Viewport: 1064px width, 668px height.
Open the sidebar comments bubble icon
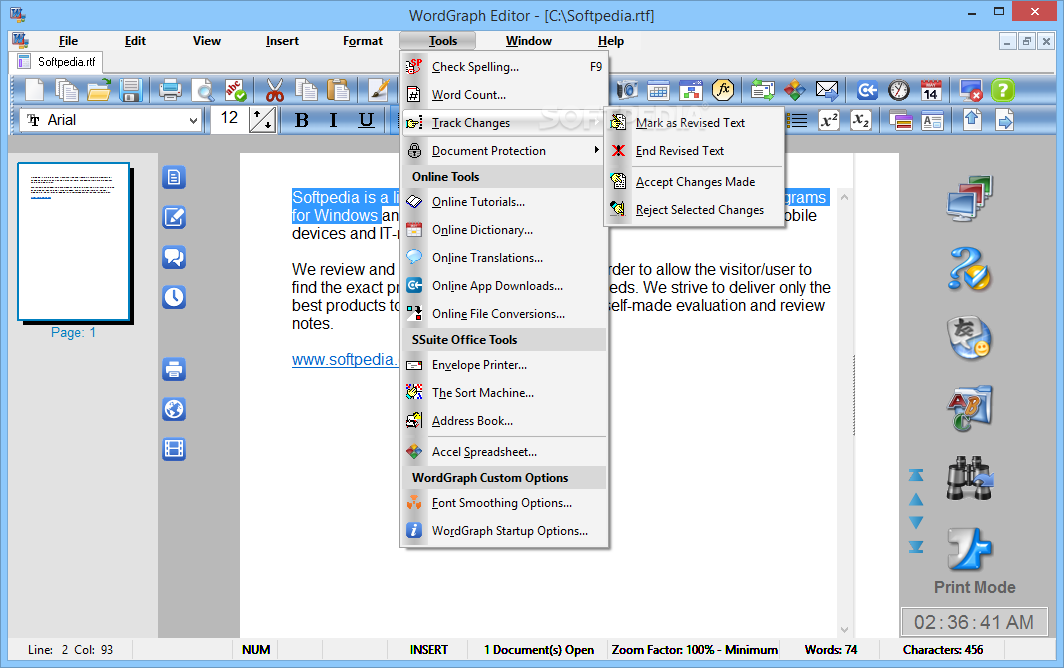174,257
